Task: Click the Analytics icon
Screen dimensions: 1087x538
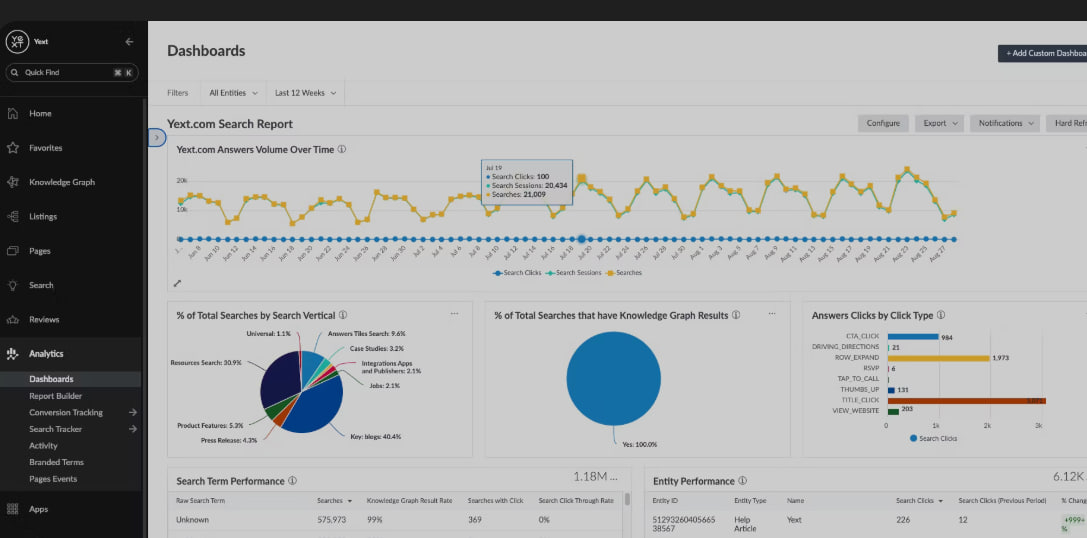Action: [12, 354]
